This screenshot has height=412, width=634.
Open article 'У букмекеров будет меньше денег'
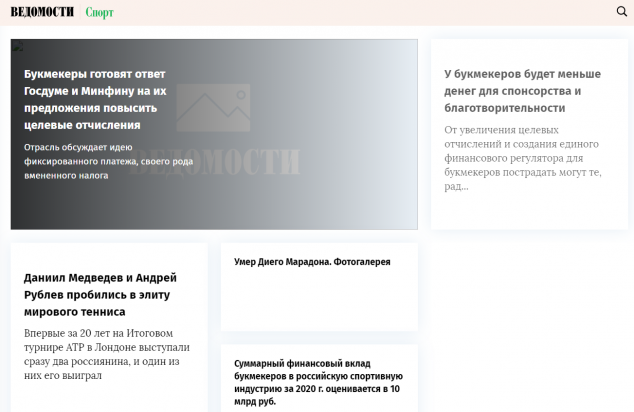point(522,91)
